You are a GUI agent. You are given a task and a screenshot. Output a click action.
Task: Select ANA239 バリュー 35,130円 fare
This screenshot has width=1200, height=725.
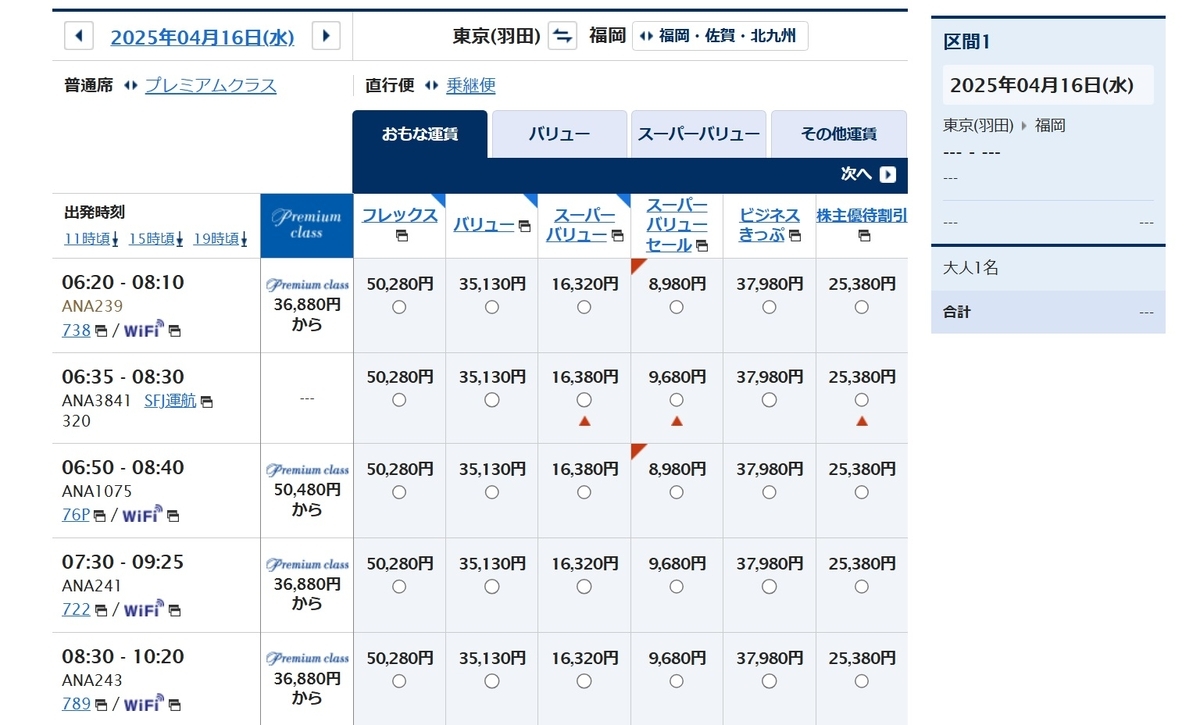click(492, 307)
